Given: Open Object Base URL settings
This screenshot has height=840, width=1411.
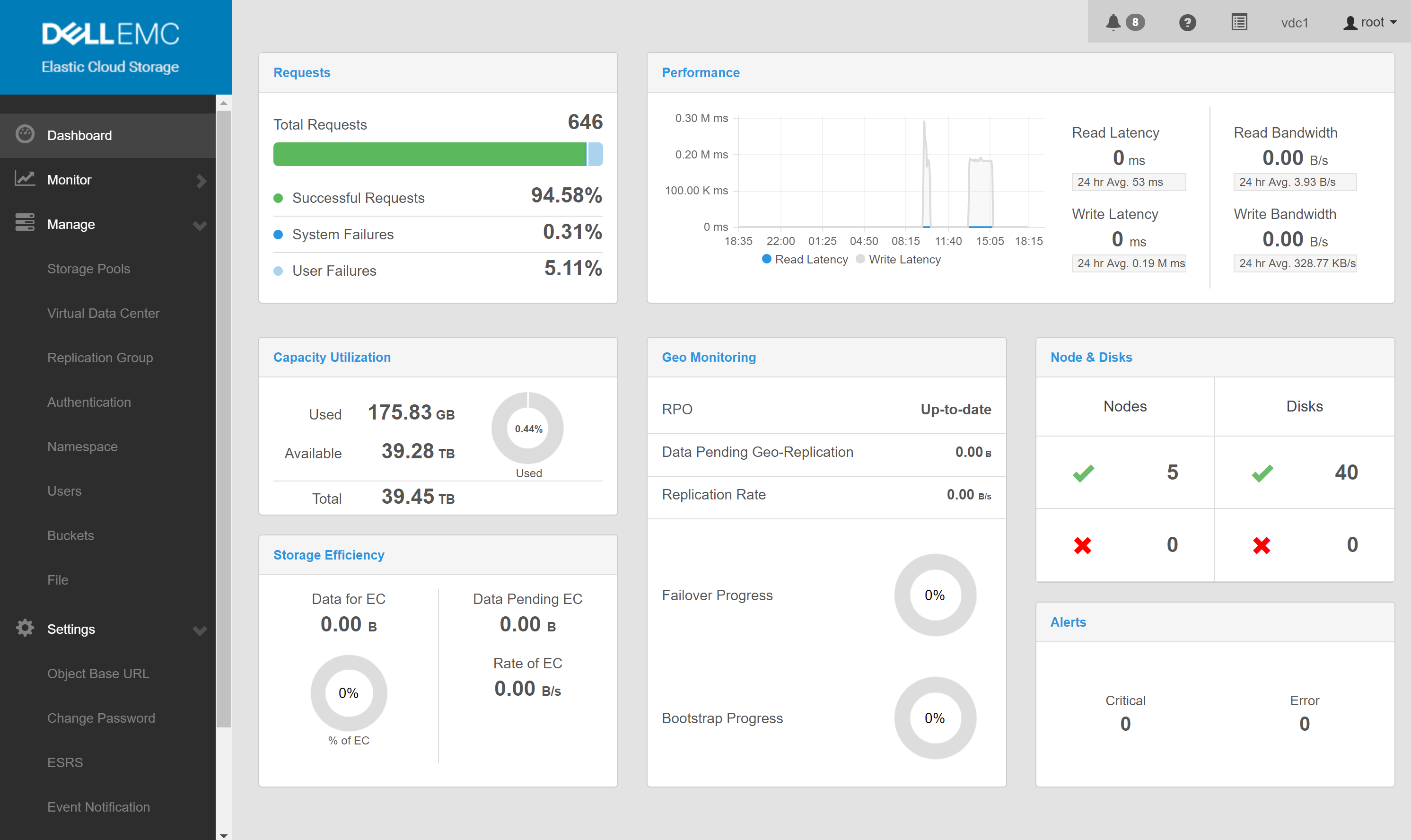Looking at the screenshot, I should coord(98,674).
